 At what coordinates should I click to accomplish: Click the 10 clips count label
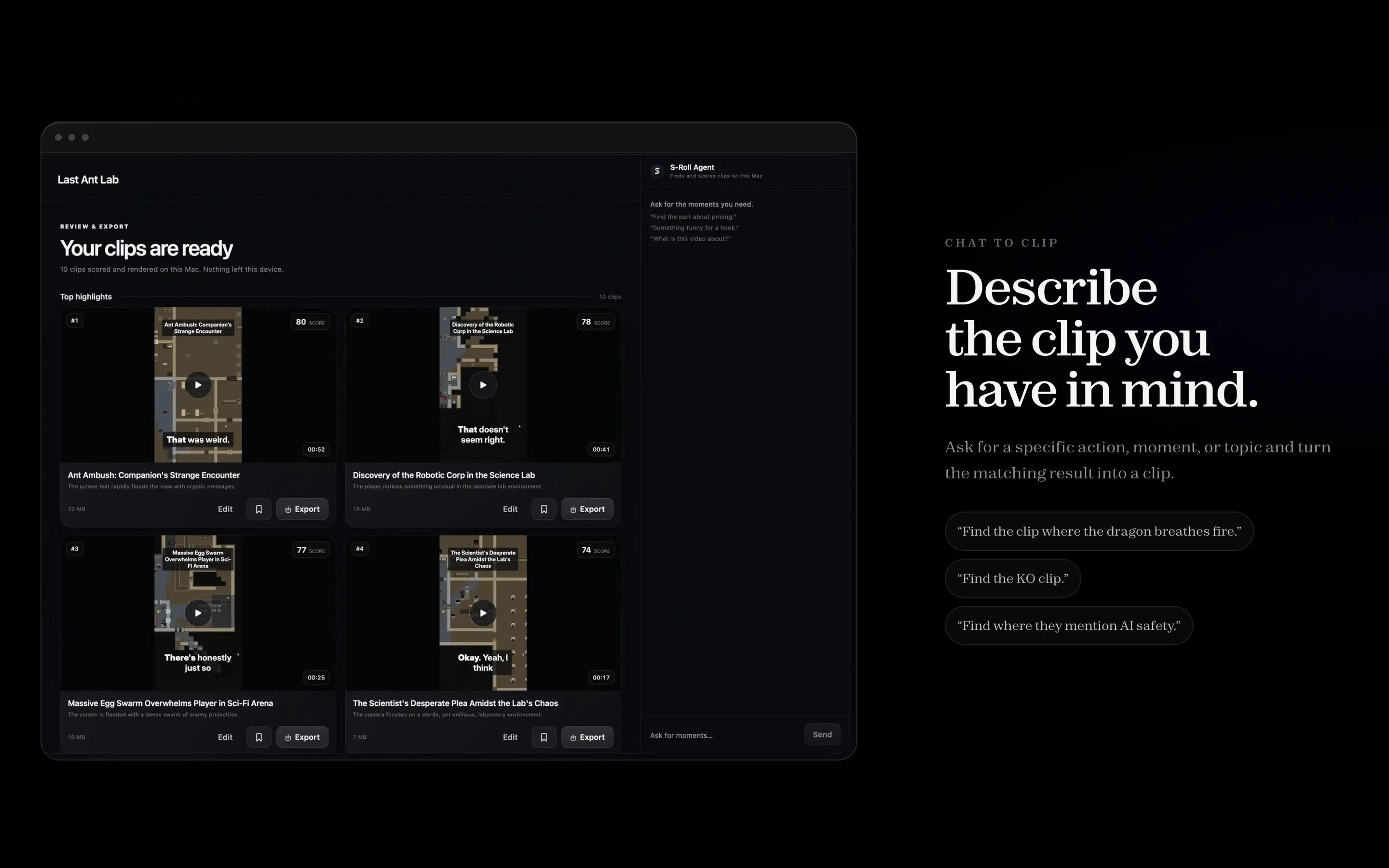tap(610, 297)
